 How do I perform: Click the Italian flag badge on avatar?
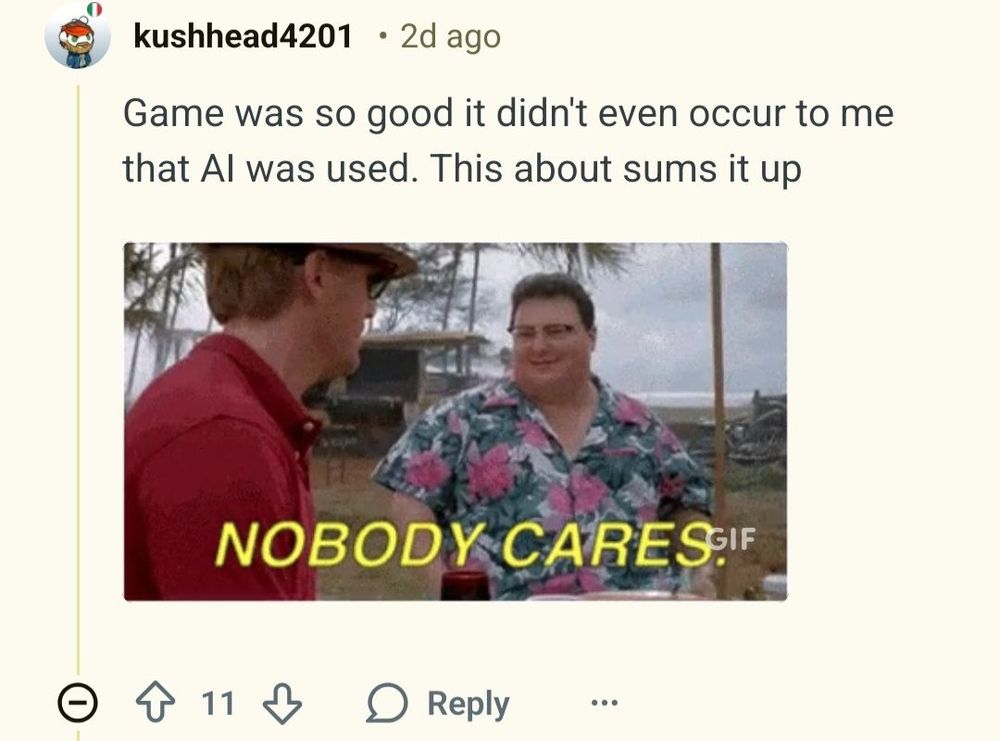point(94,8)
